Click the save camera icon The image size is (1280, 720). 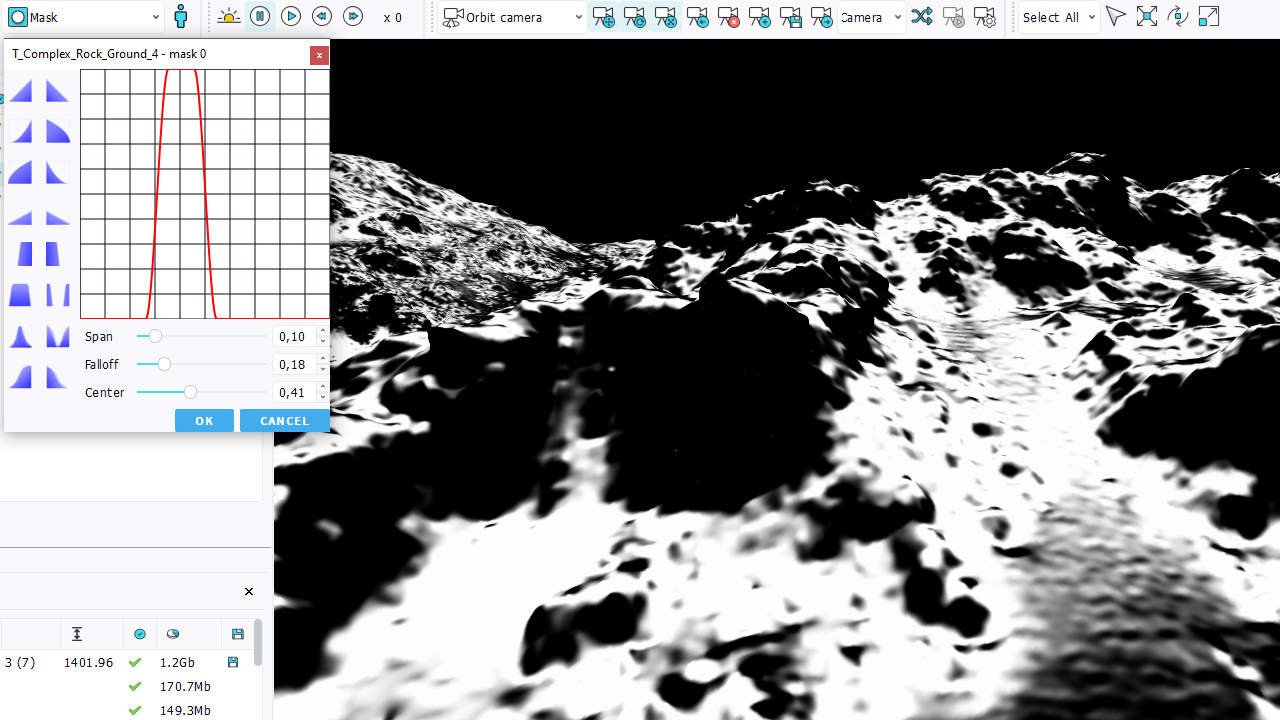[x=790, y=17]
